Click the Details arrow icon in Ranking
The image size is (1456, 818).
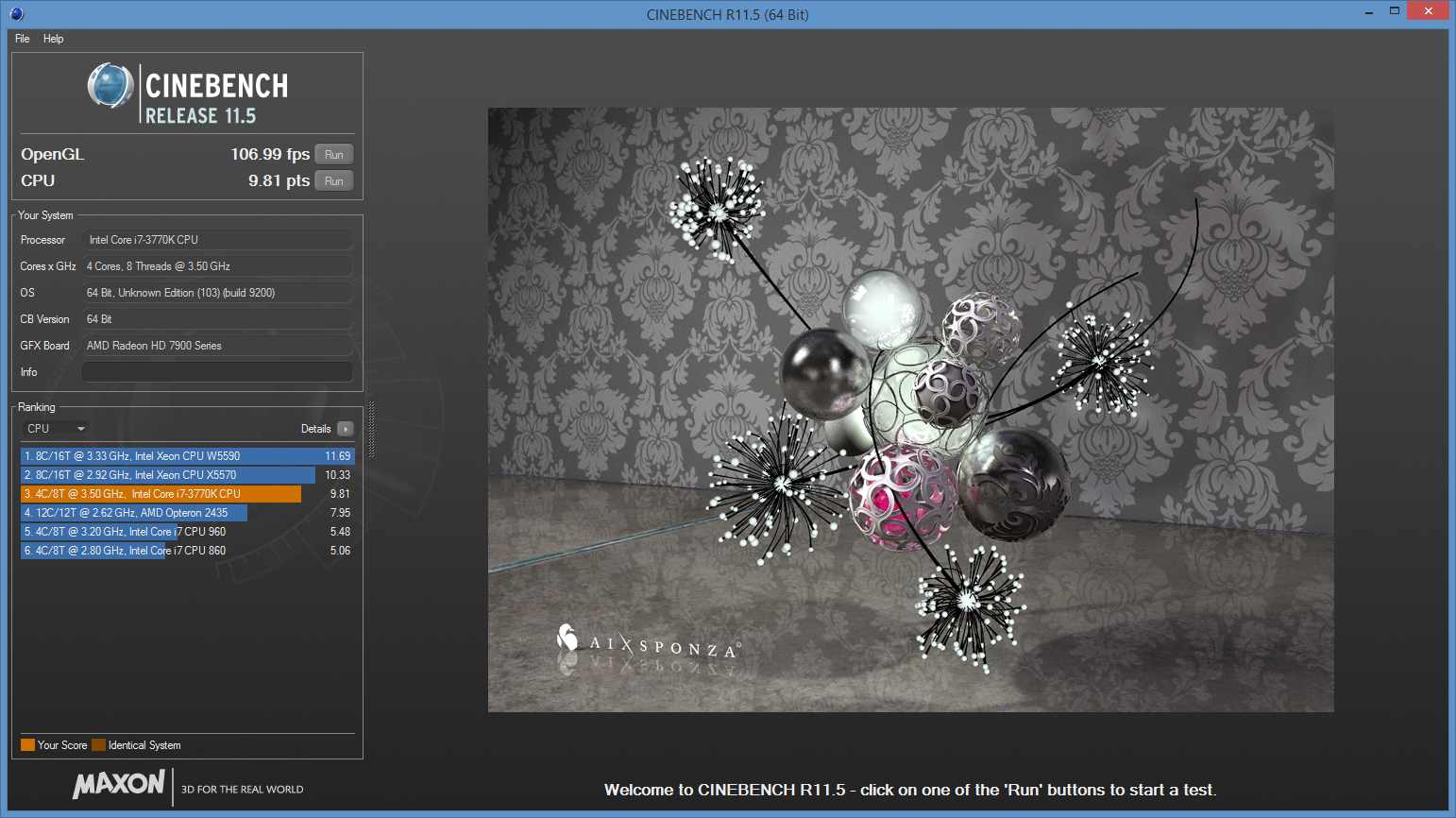(345, 429)
